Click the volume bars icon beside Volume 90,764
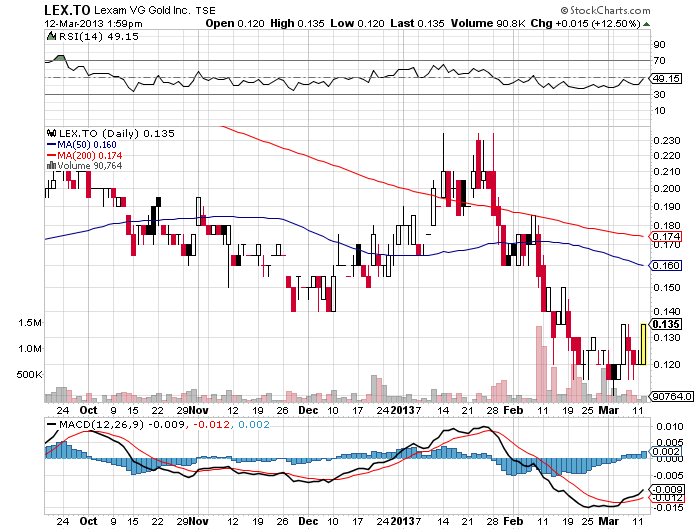 tap(51, 166)
